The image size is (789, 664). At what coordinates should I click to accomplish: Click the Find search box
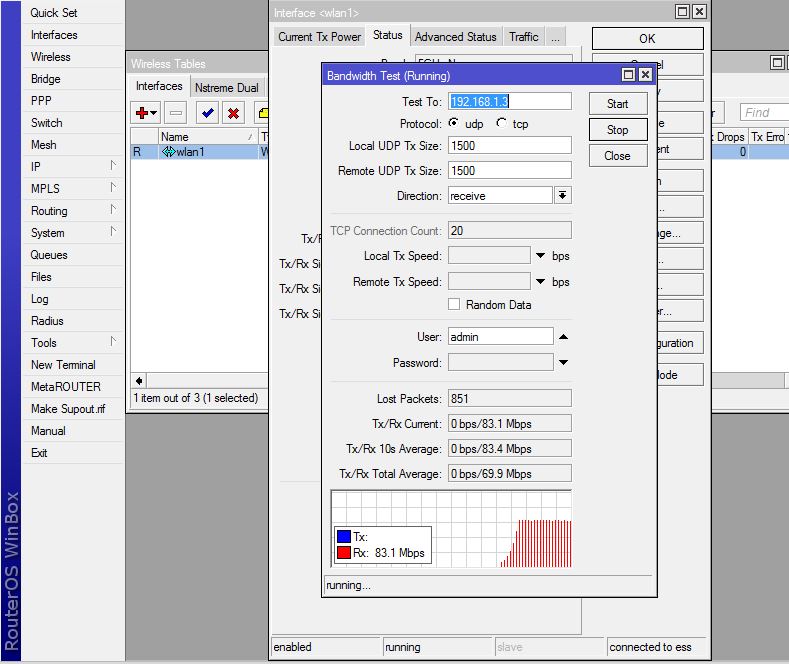pyautogui.click(x=764, y=112)
